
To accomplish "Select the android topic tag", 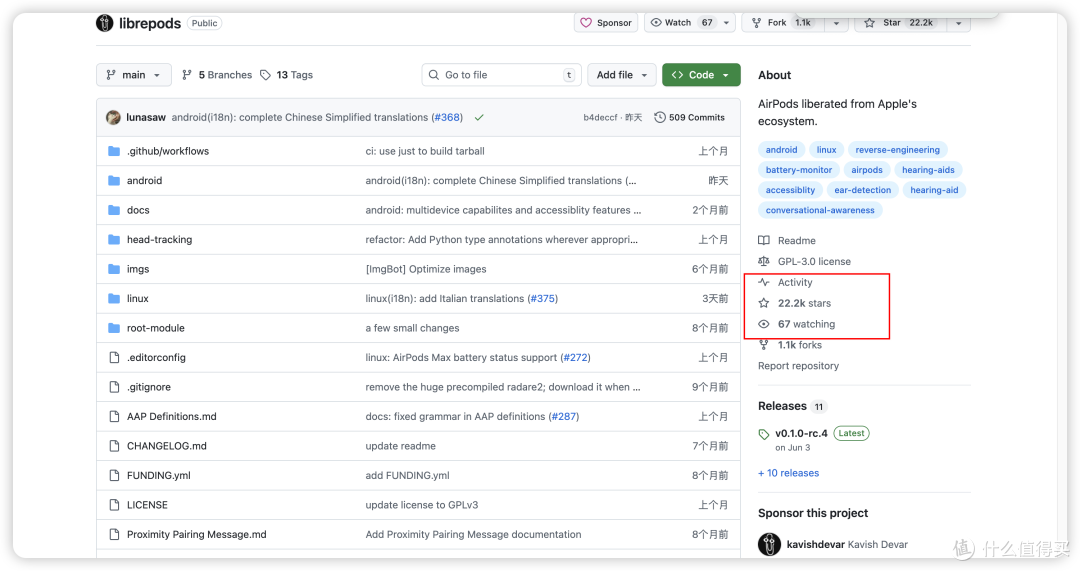I will pos(781,150).
